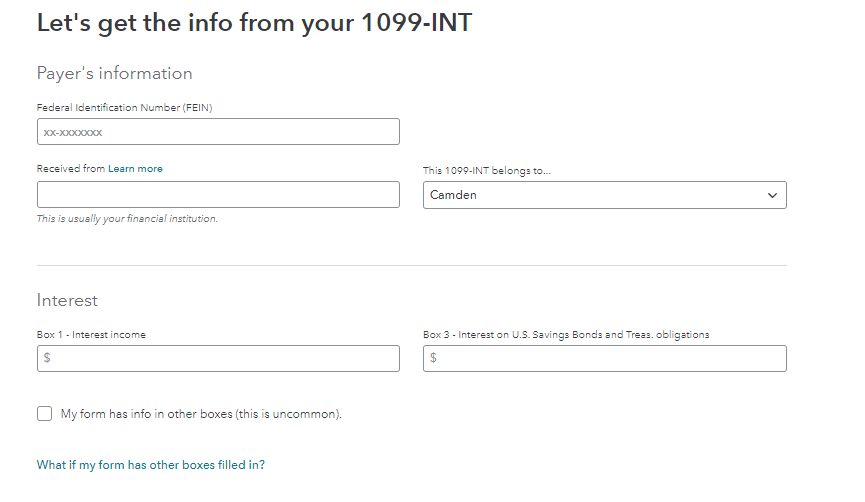Viewport: 865px width, 502px height.
Task: Check the 'My form has info in other boxes' checkbox
Action: (45, 414)
